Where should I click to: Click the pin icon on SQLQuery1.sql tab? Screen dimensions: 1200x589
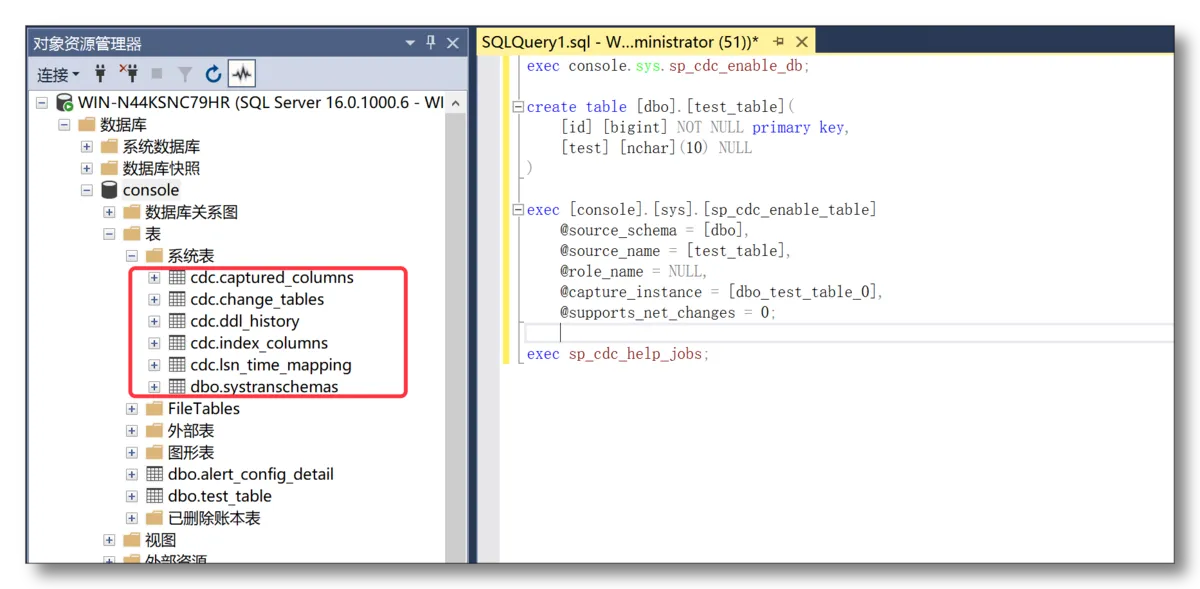coord(779,42)
